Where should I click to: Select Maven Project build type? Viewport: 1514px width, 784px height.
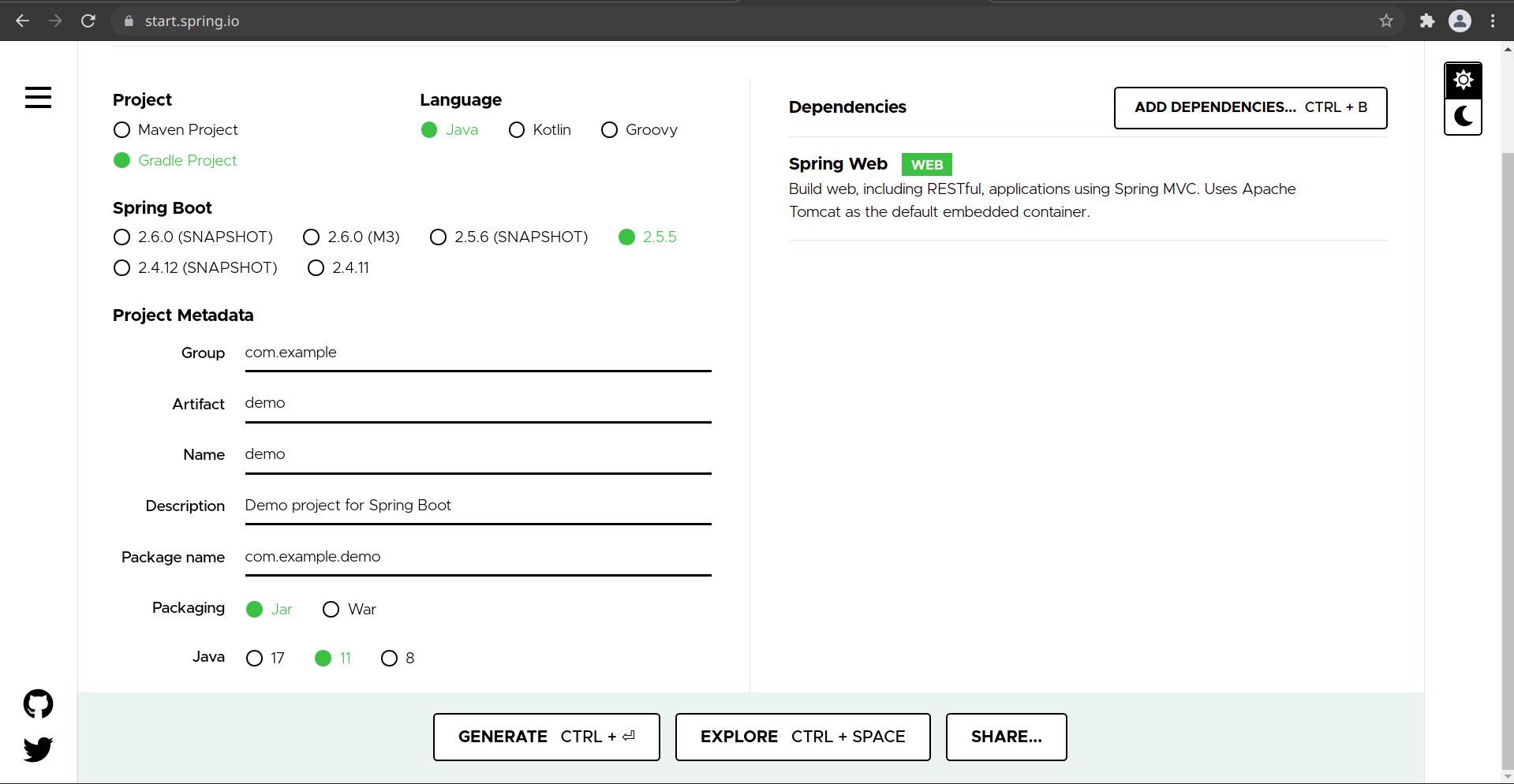121,129
